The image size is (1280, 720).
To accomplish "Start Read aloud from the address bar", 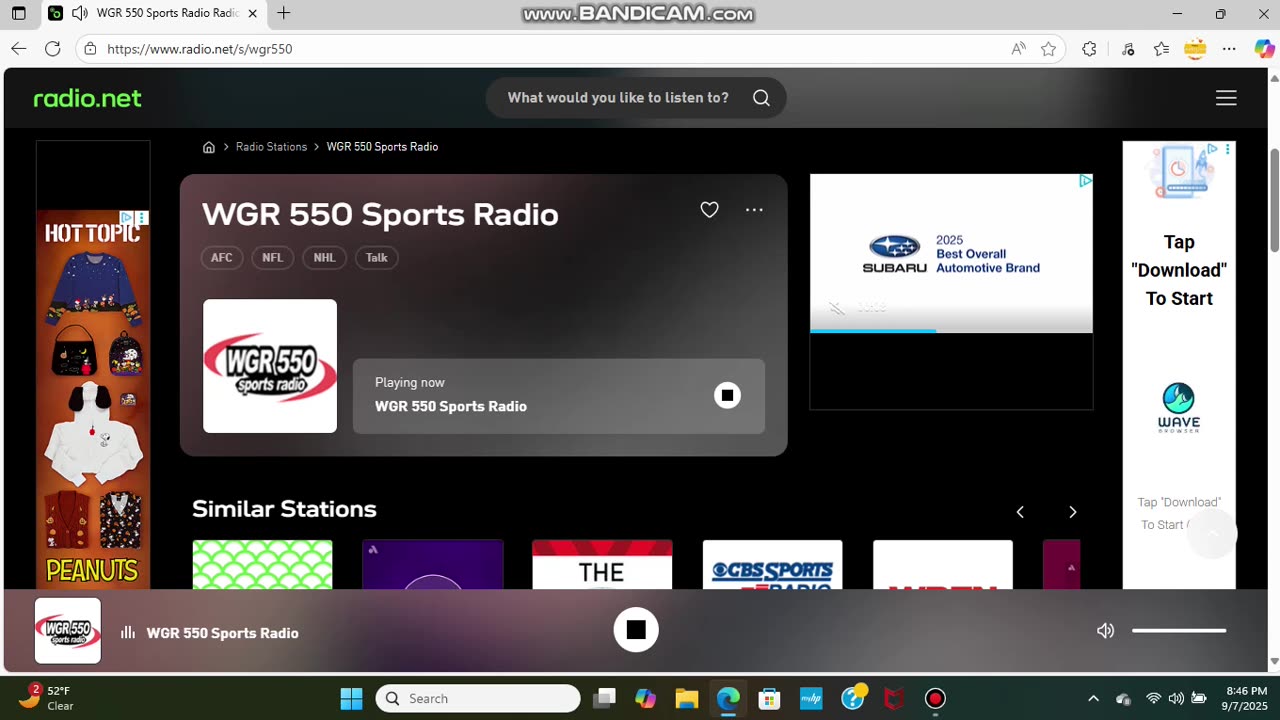I will pos(1018,49).
